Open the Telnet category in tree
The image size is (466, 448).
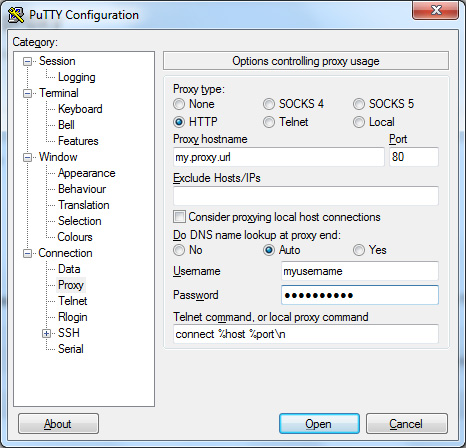tap(72, 301)
